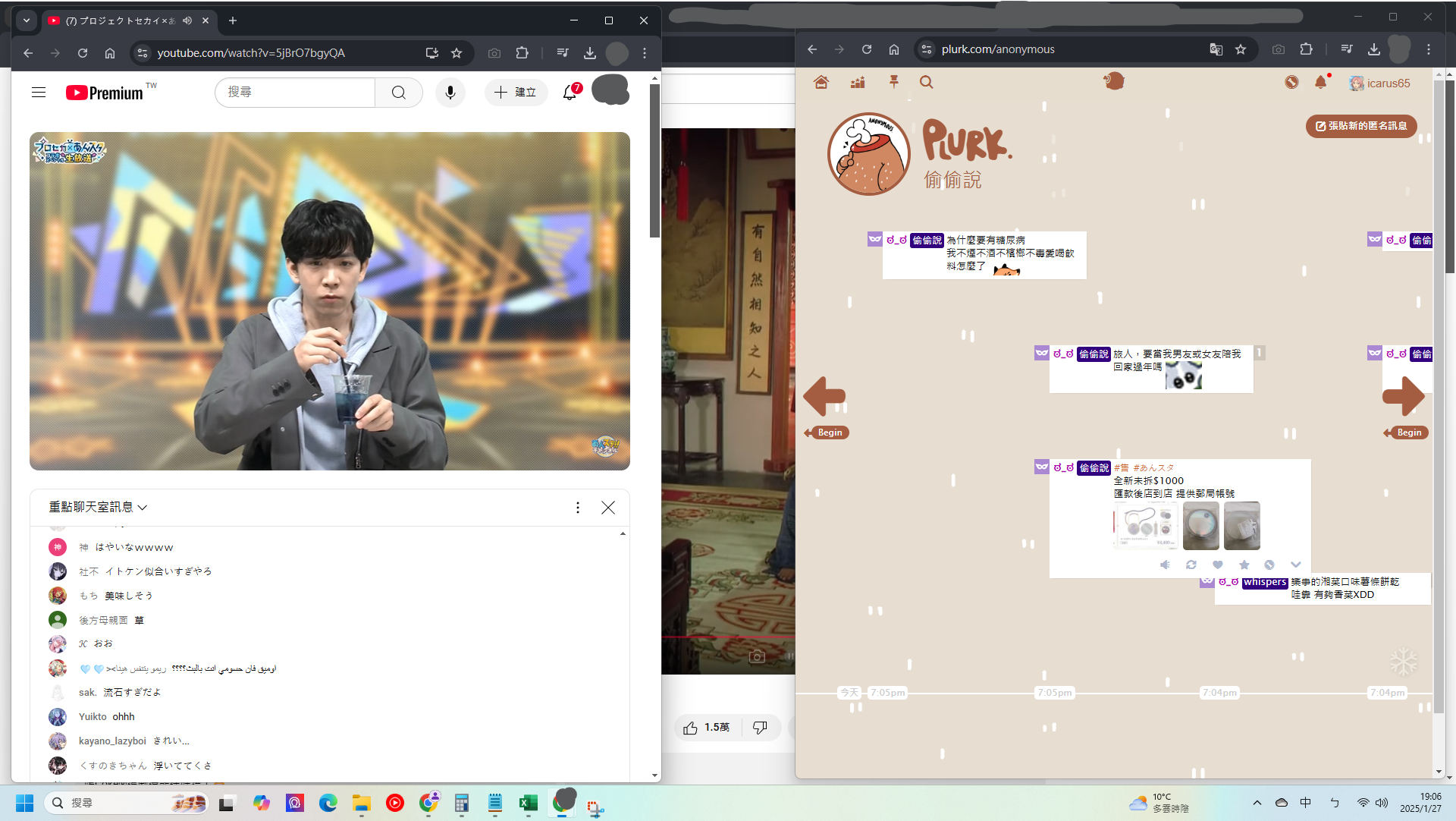Click install app icon in YouTube address bar

tap(432, 53)
